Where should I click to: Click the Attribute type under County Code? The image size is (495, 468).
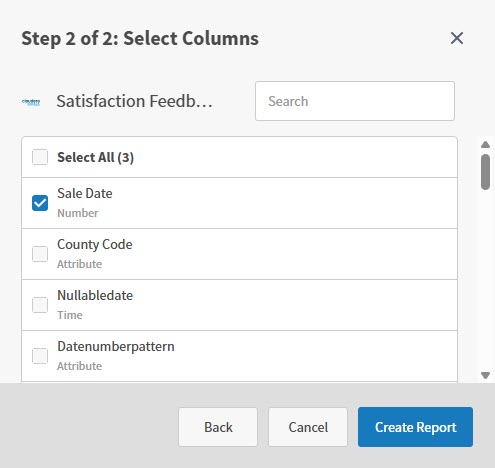click(x=79, y=264)
